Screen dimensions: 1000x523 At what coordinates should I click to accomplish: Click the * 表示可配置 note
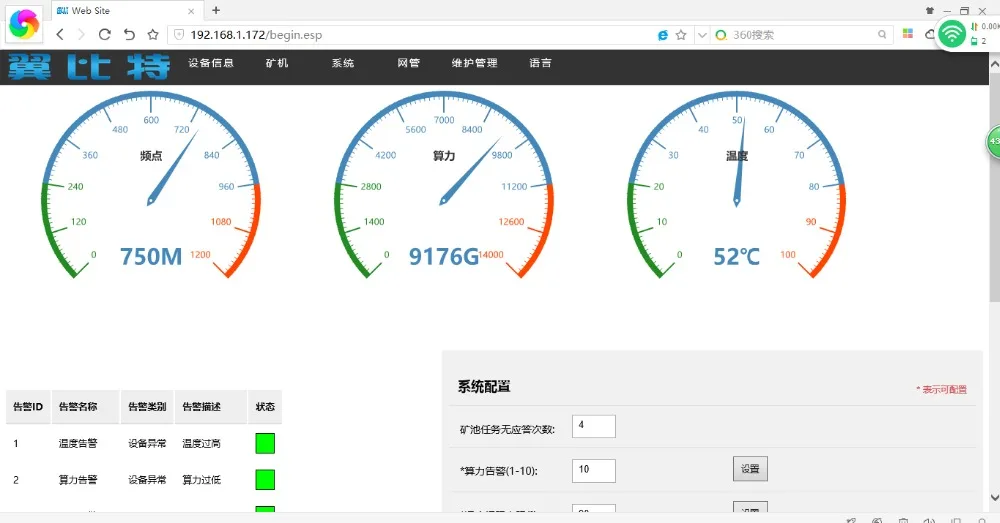coord(941,389)
